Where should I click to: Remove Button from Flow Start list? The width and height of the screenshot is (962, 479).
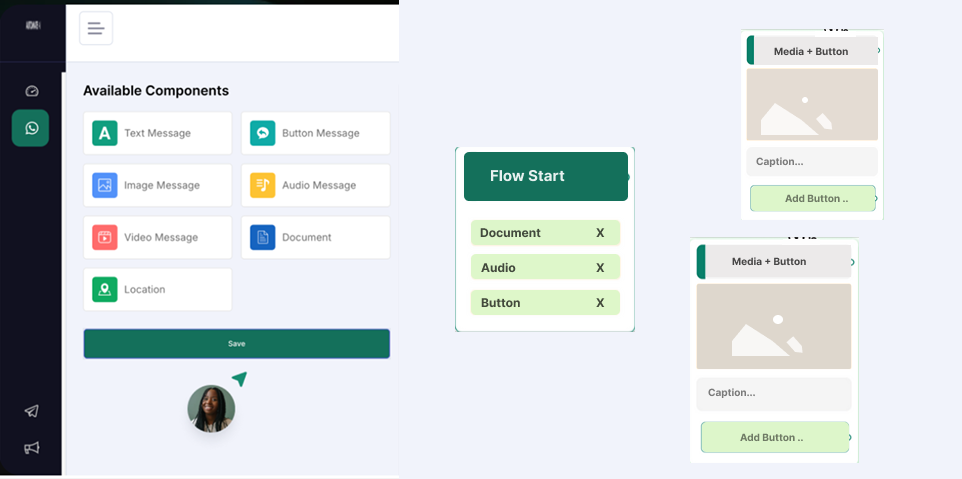click(x=600, y=303)
